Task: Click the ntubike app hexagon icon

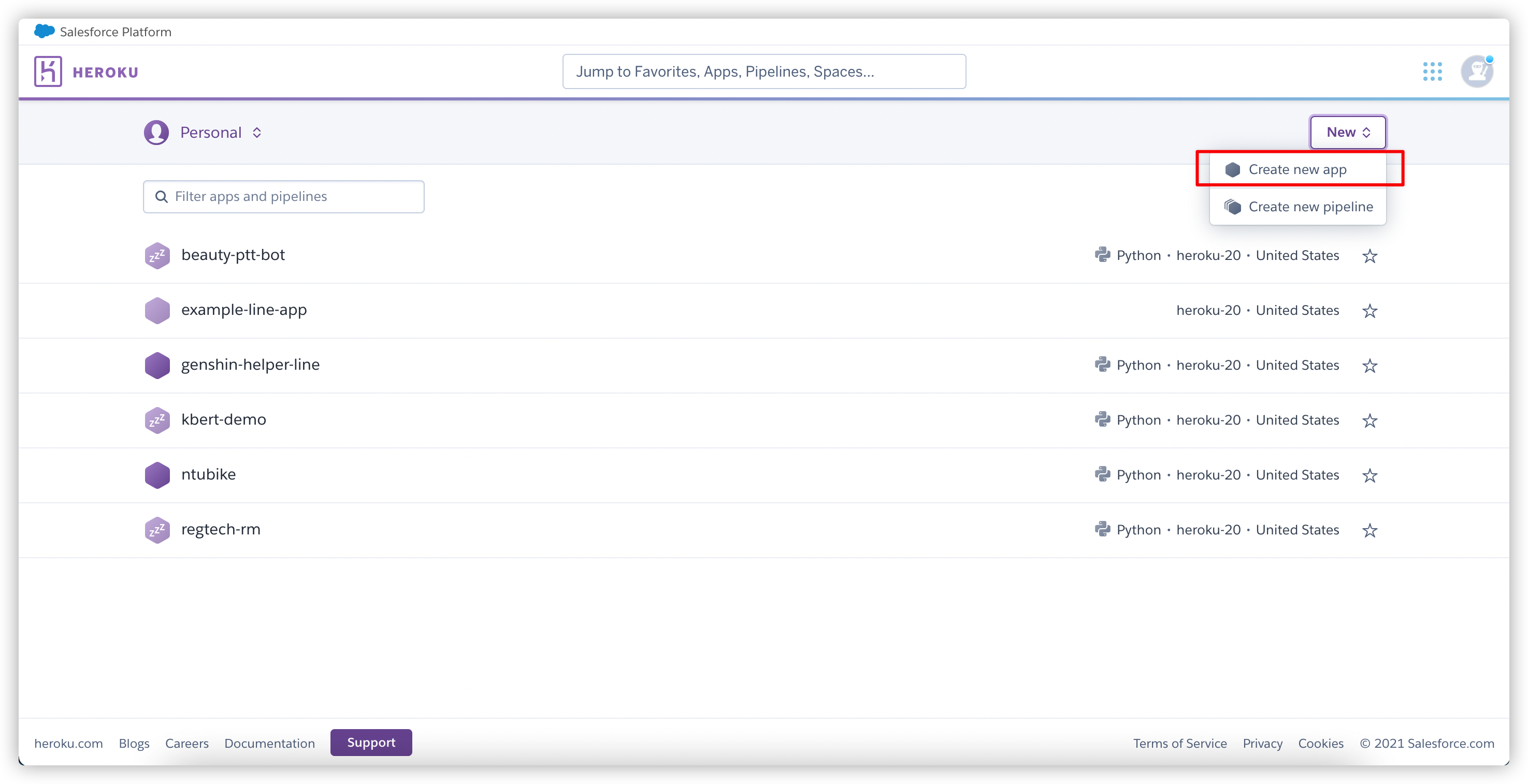Action: (x=157, y=475)
